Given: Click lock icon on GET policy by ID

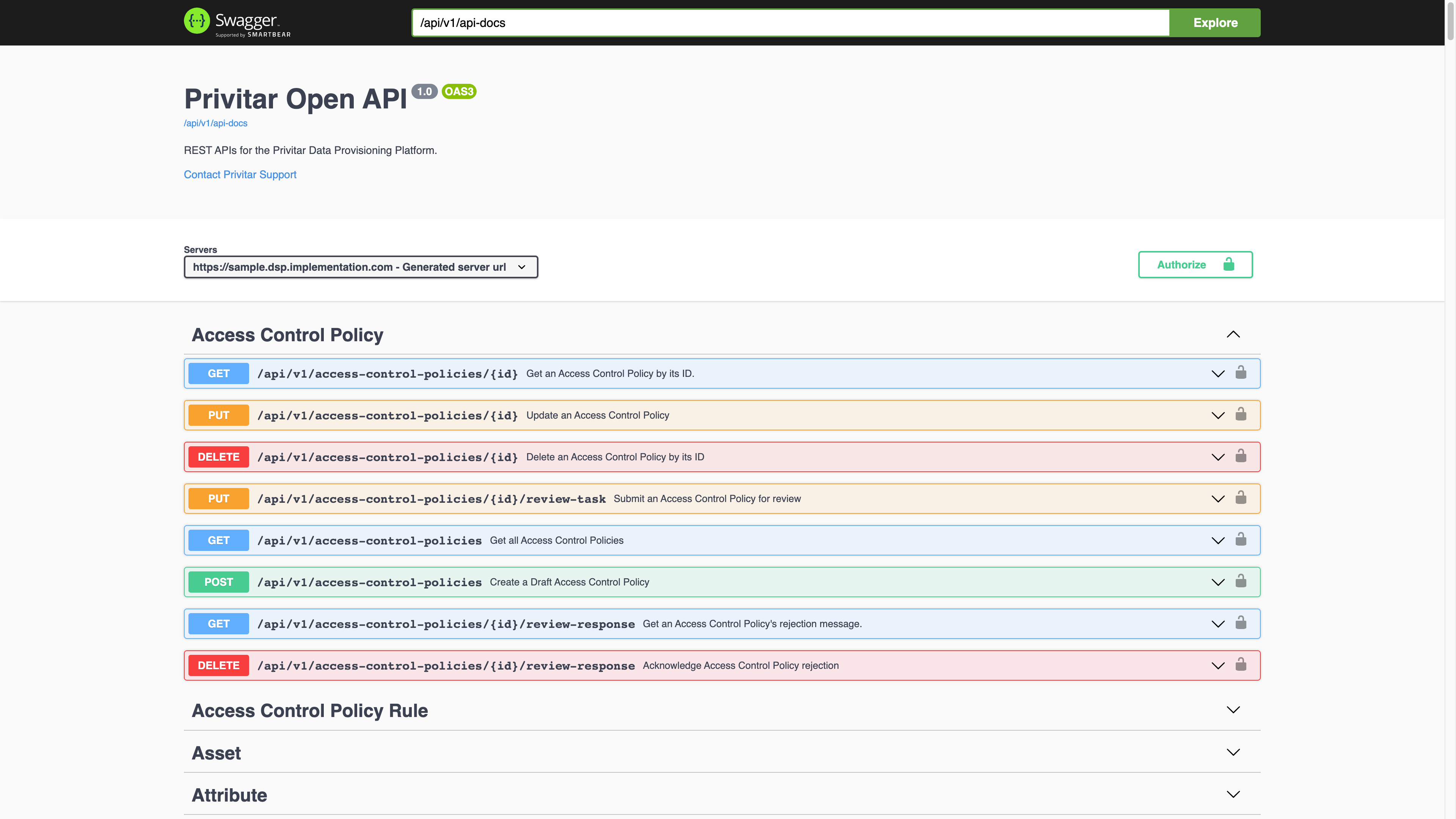Looking at the screenshot, I should 1241,372.
